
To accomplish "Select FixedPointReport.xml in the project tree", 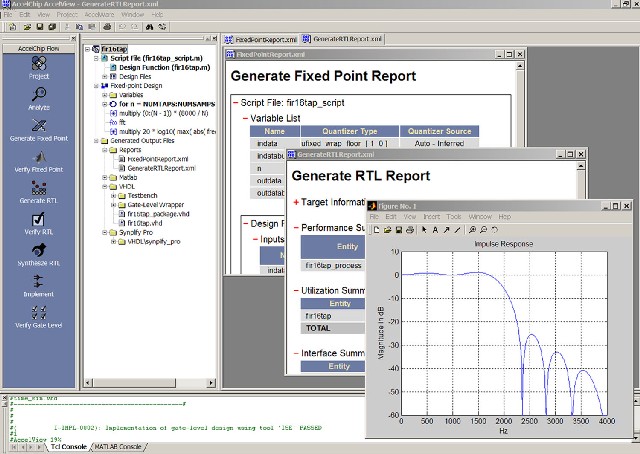I will pos(158,159).
